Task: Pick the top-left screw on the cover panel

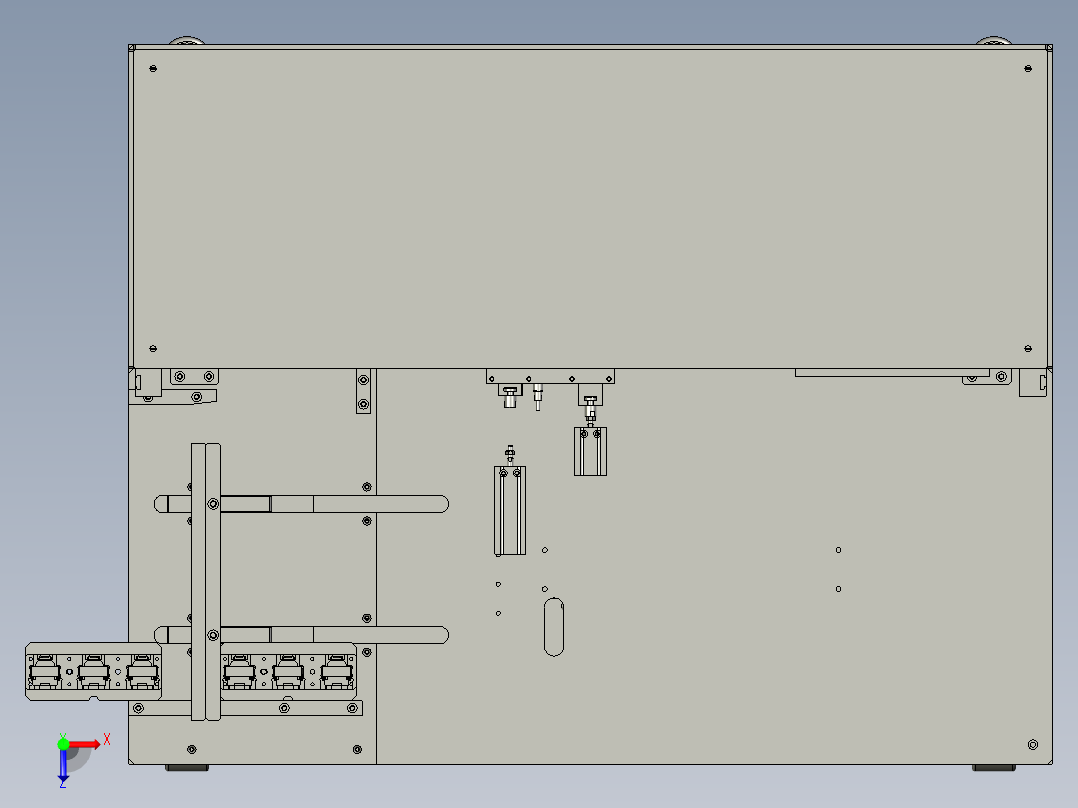Action: pyautogui.click(x=153, y=69)
